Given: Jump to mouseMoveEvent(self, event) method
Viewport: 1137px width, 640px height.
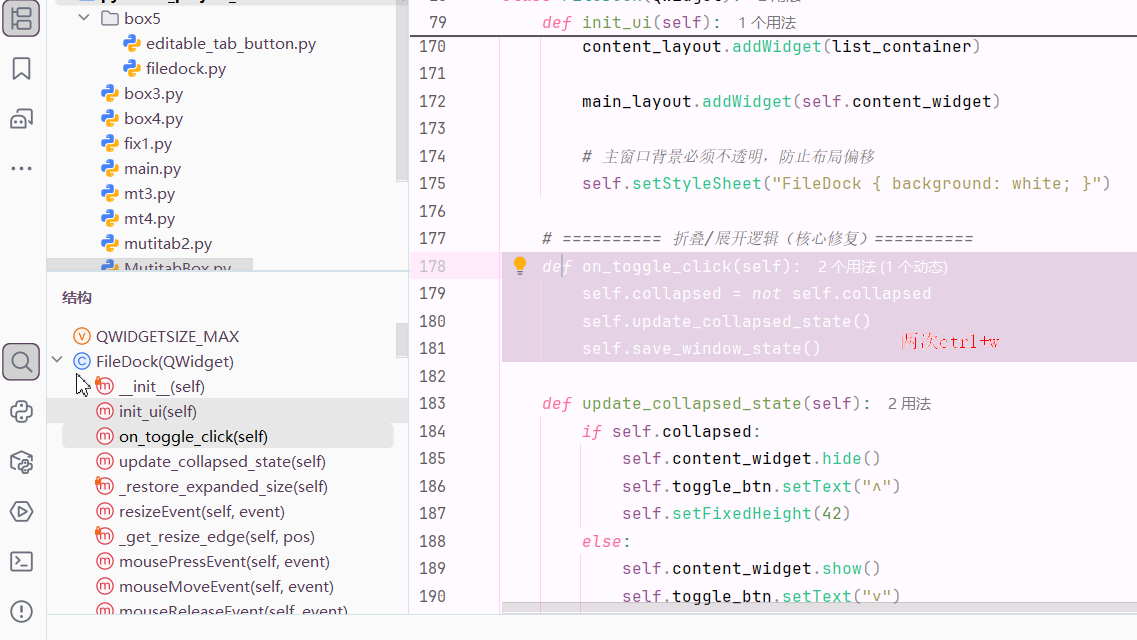Looking at the screenshot, I should pyautogui.click(x=226, y=586).
